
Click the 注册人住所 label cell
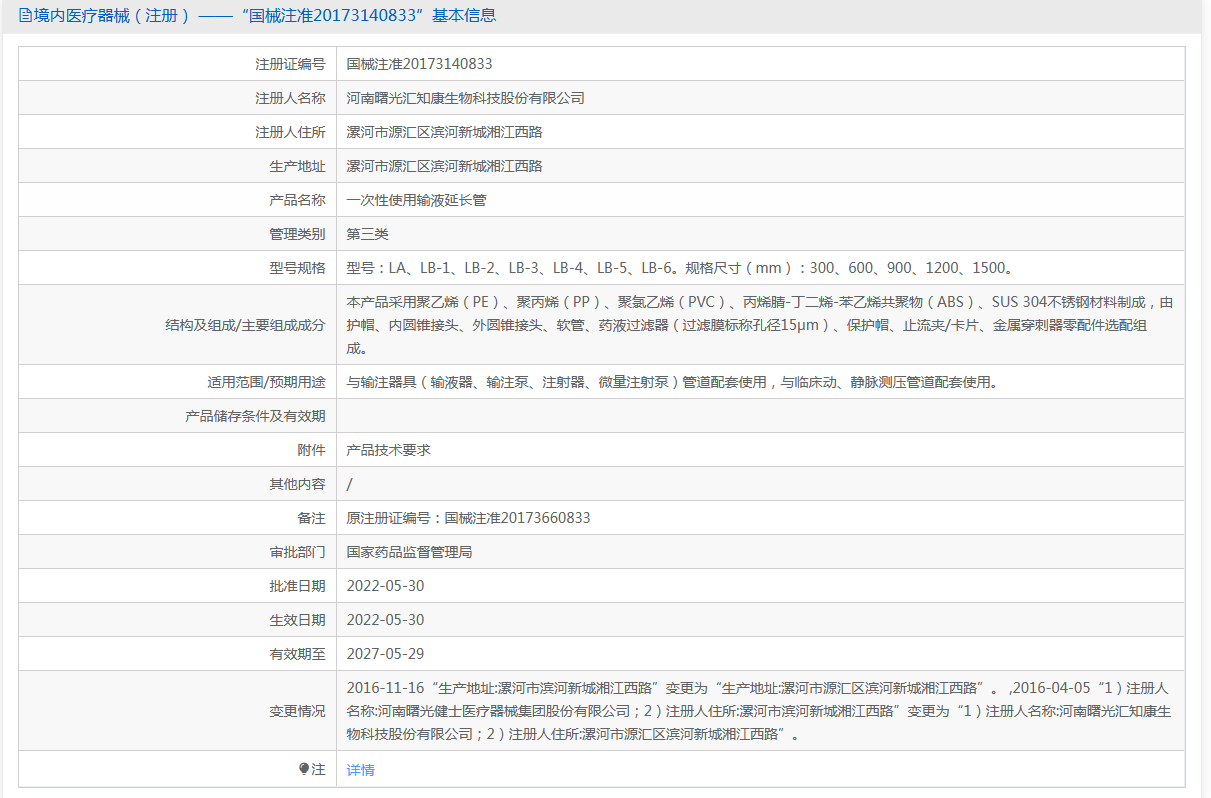pos(177,132)
